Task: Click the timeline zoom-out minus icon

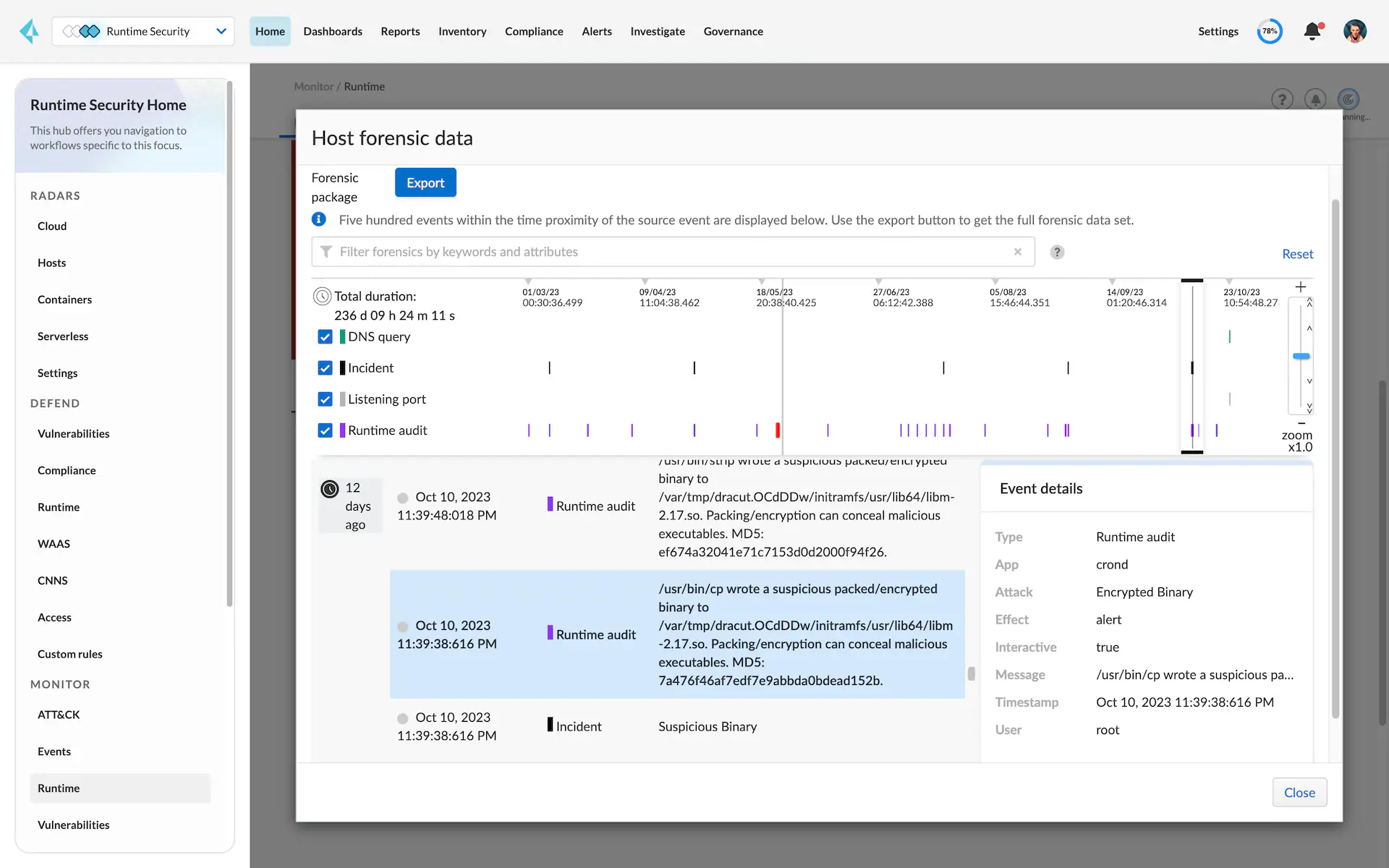Action: 1301,423
